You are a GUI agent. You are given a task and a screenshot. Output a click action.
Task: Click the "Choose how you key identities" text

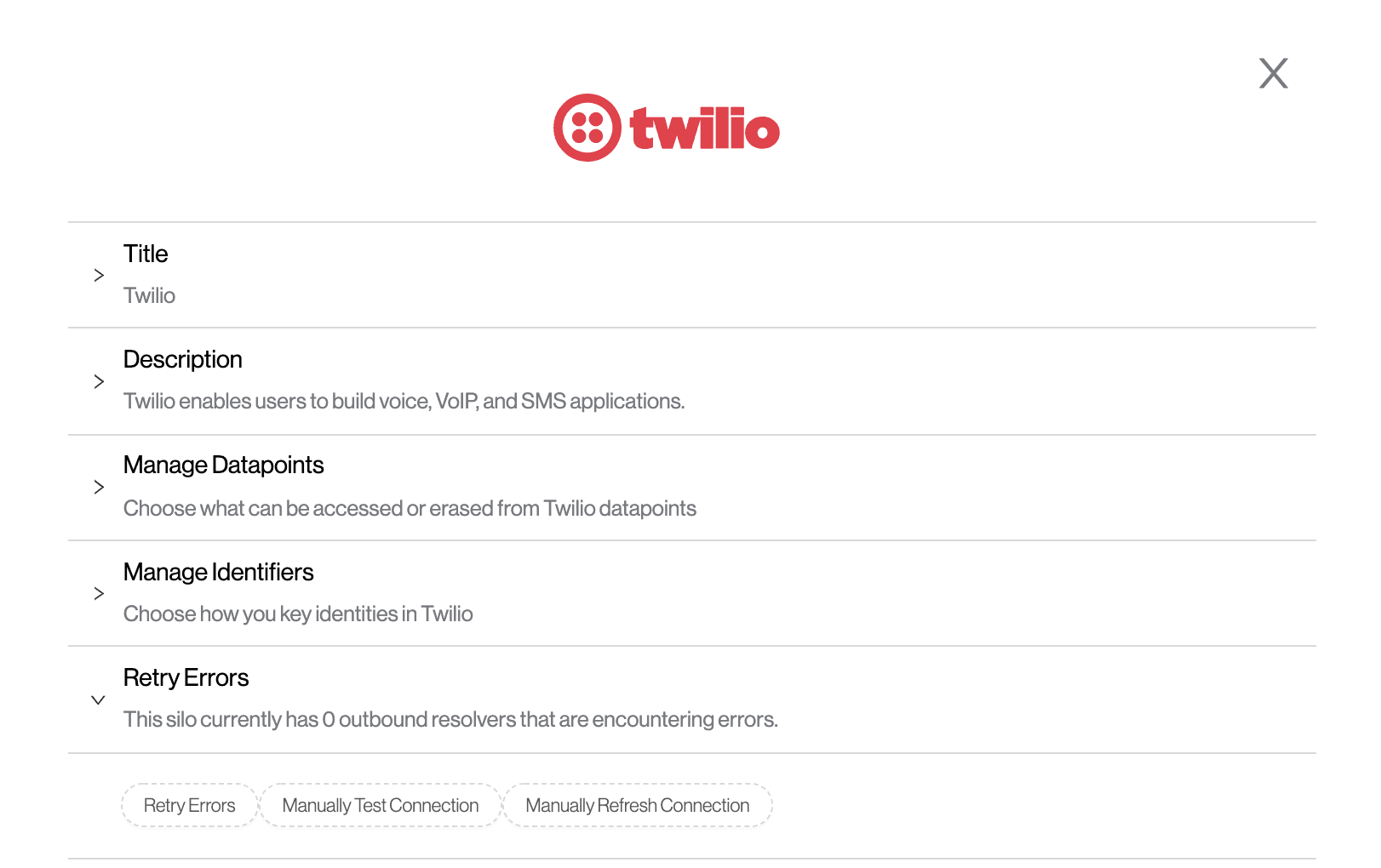298,614
